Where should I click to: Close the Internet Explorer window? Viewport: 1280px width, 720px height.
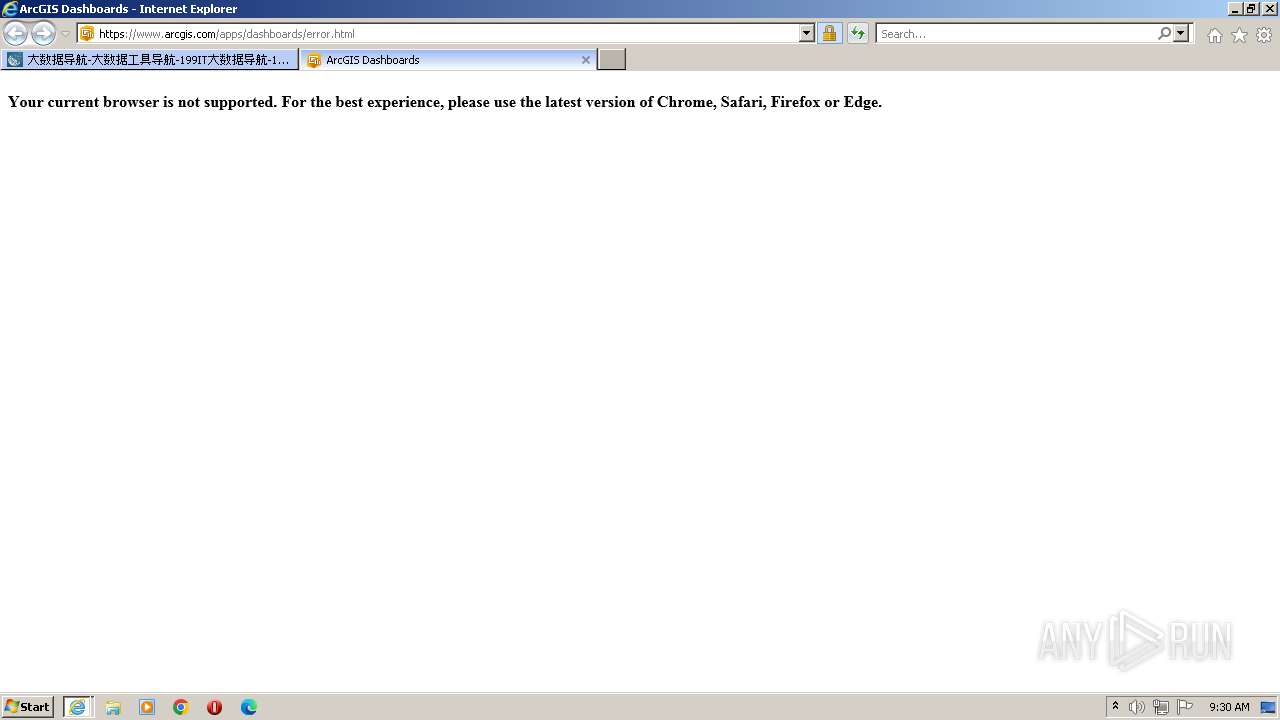(1270, 9)
